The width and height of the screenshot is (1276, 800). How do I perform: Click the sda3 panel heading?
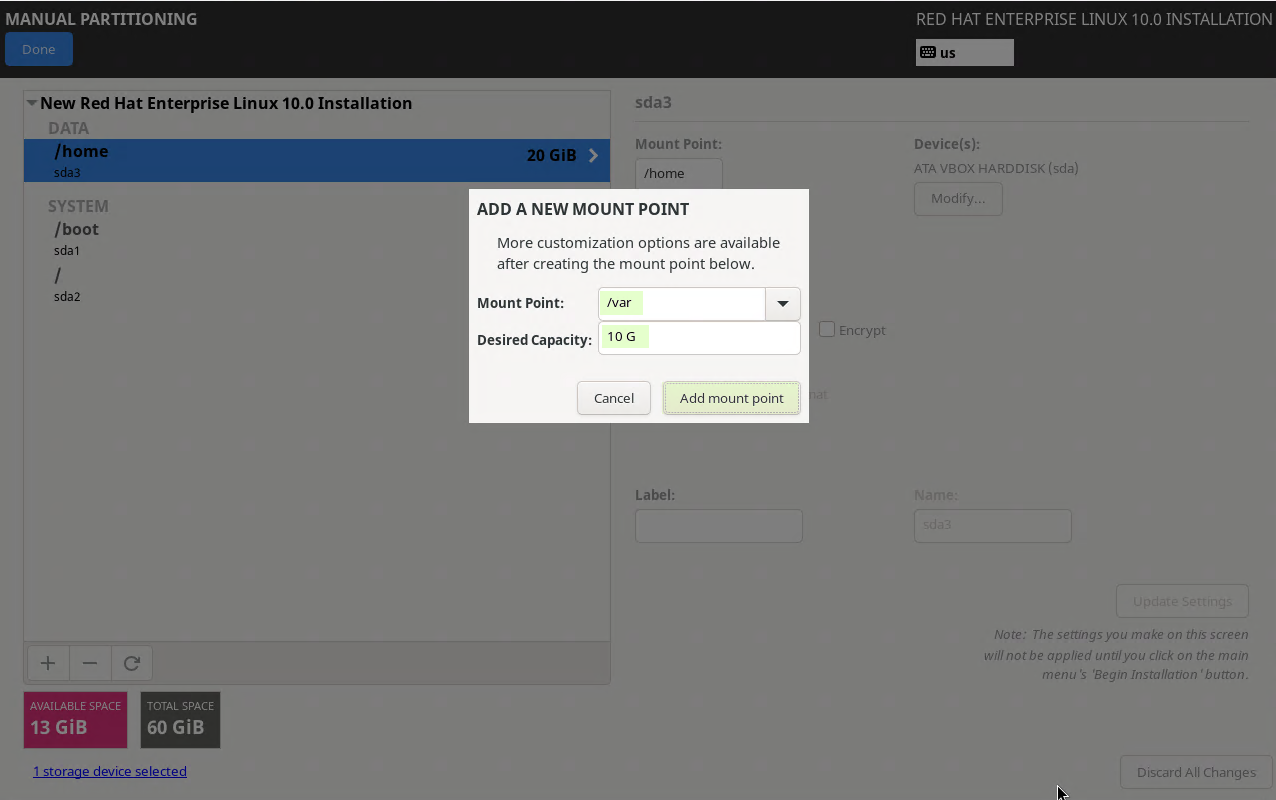653,102
